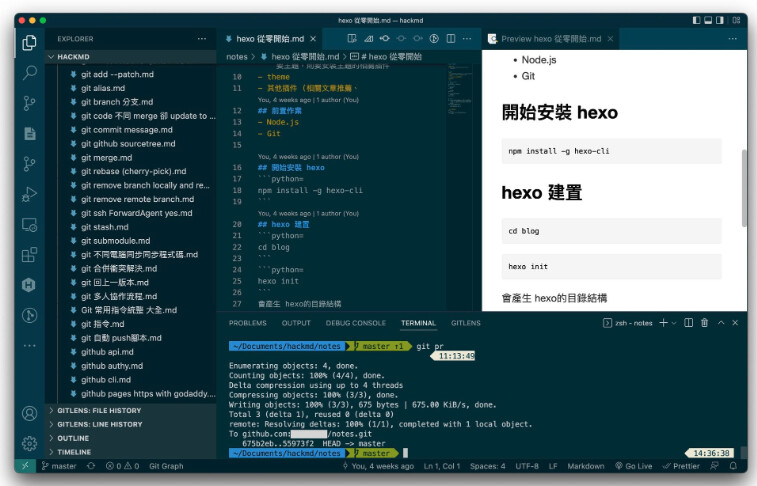Maximize the panel with chevron up icon
The image size is (757, 486).
click(x=721, y=323)
